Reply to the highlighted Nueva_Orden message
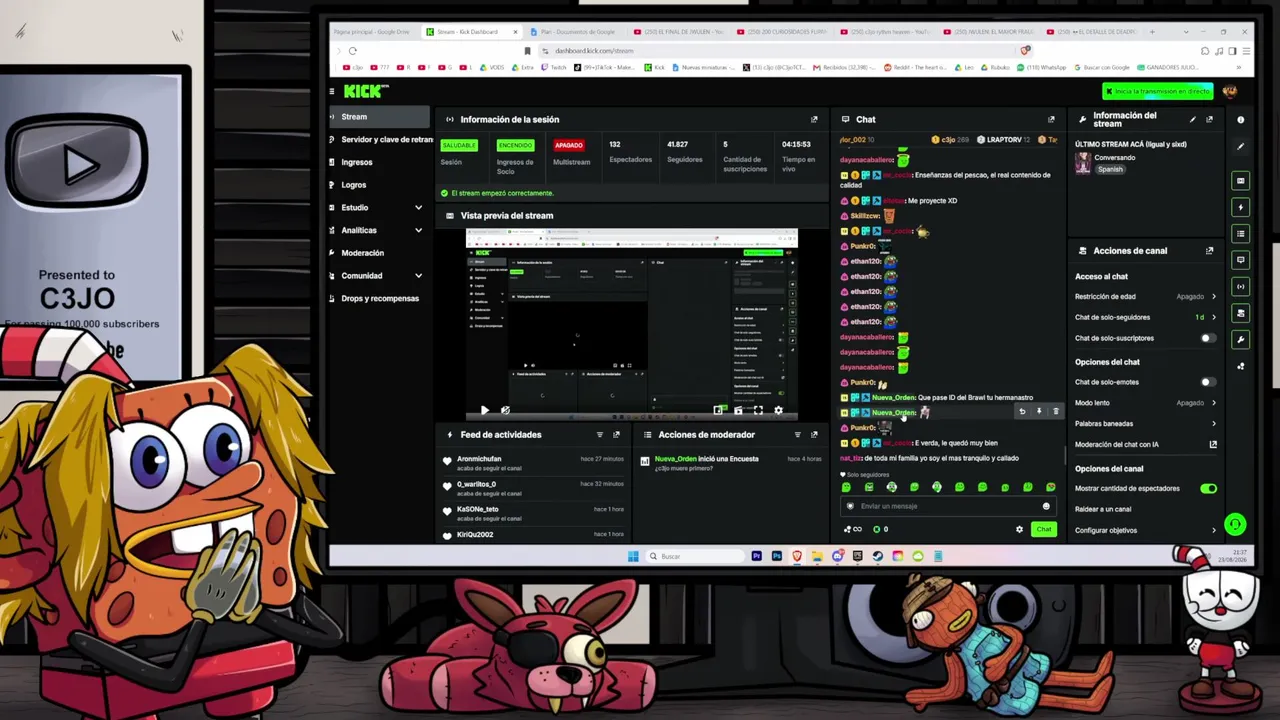Image resolution: width=1280 pixels, height=720 pixels. [1022, 412]
